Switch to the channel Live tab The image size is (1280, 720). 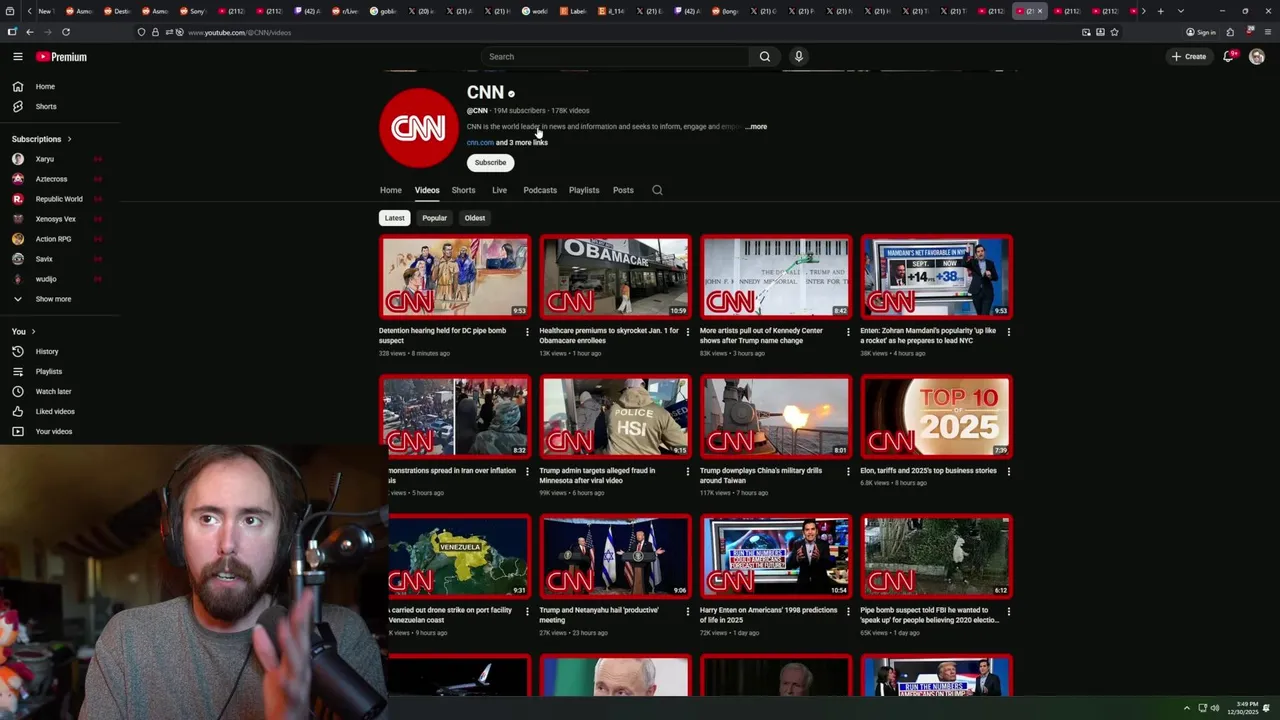coord(499,190)
